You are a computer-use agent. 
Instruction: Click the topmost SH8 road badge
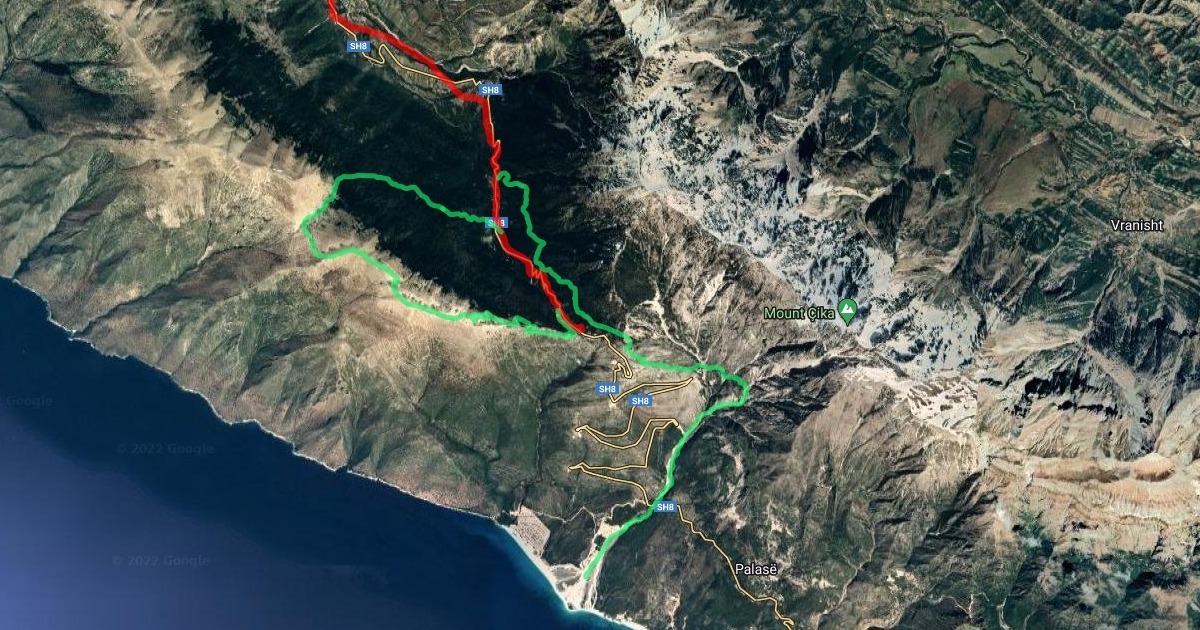(358, 46)
